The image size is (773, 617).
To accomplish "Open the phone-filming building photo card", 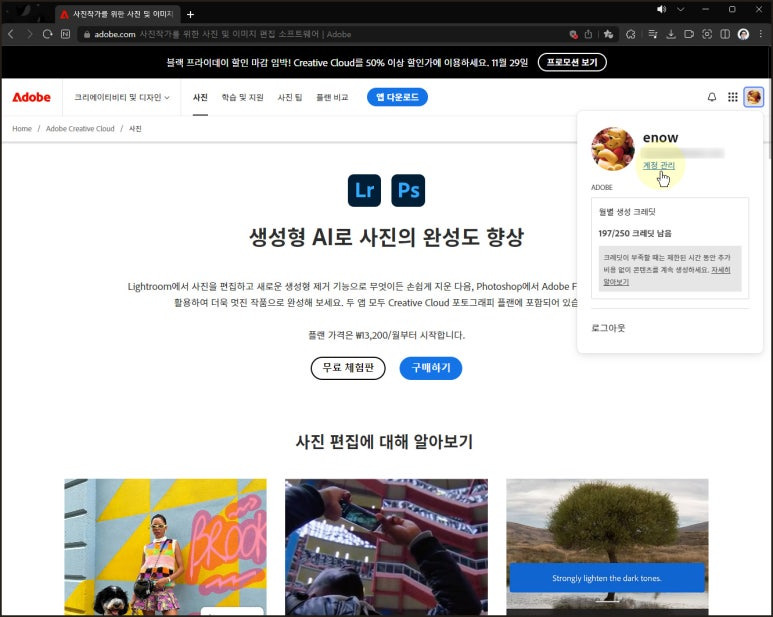I will (x=386, y=547).
